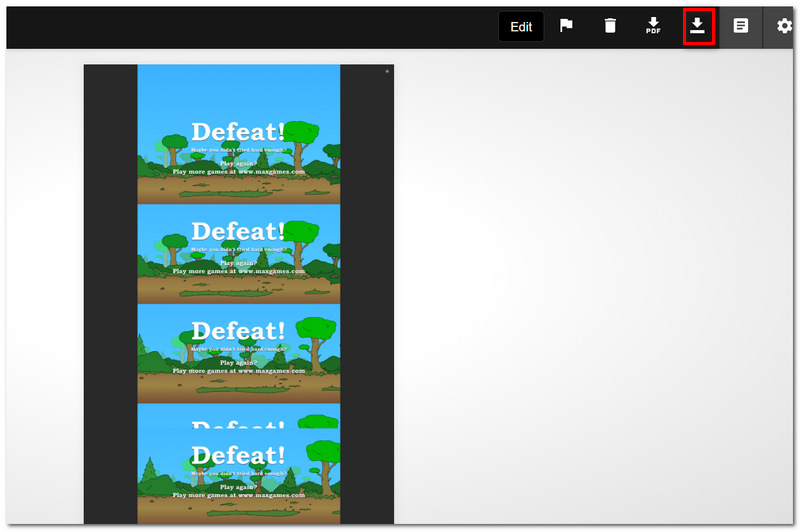Viewport: 800px width, 531px height.
Task: Click the download arrow icon
Action: (697, 26)
